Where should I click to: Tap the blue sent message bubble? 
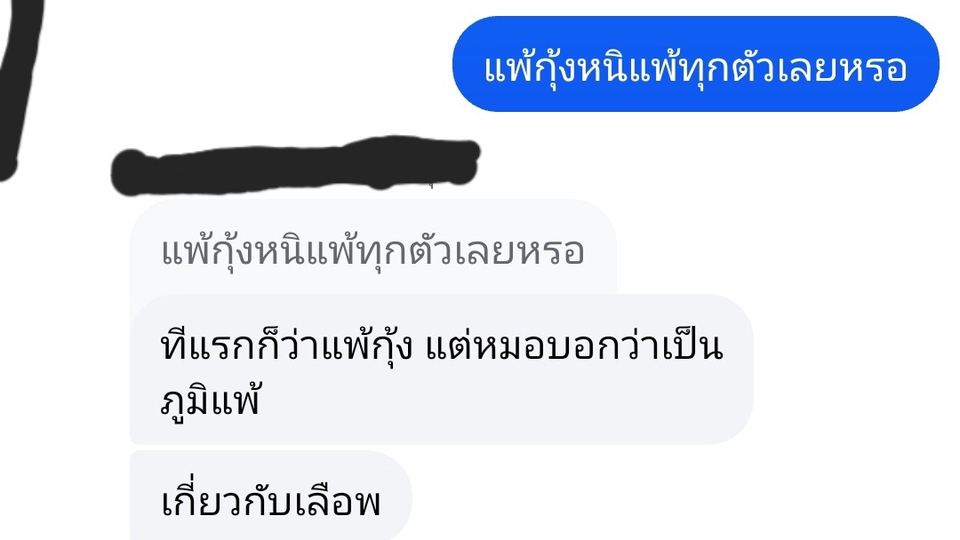click(696, 64)
